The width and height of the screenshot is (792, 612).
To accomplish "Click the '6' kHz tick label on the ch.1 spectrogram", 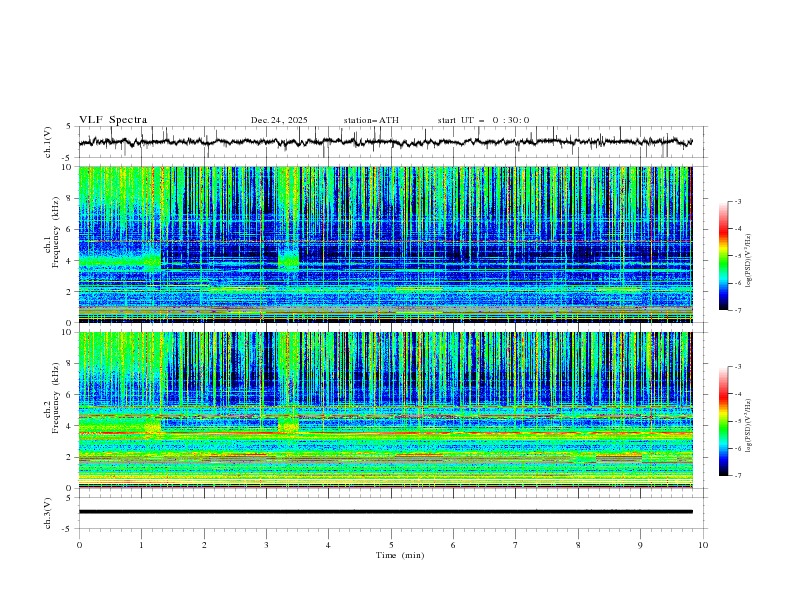I will click(70, 229).
